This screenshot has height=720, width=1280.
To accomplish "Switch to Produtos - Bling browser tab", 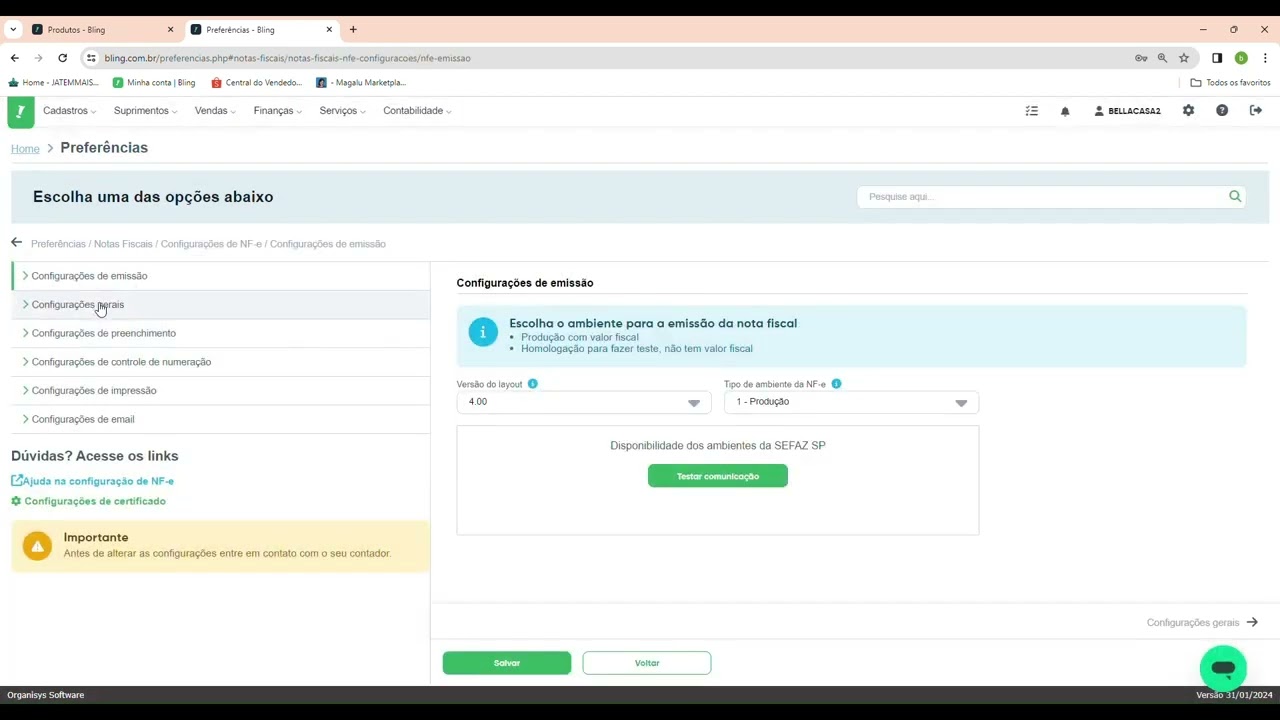I will pos(102,30).
